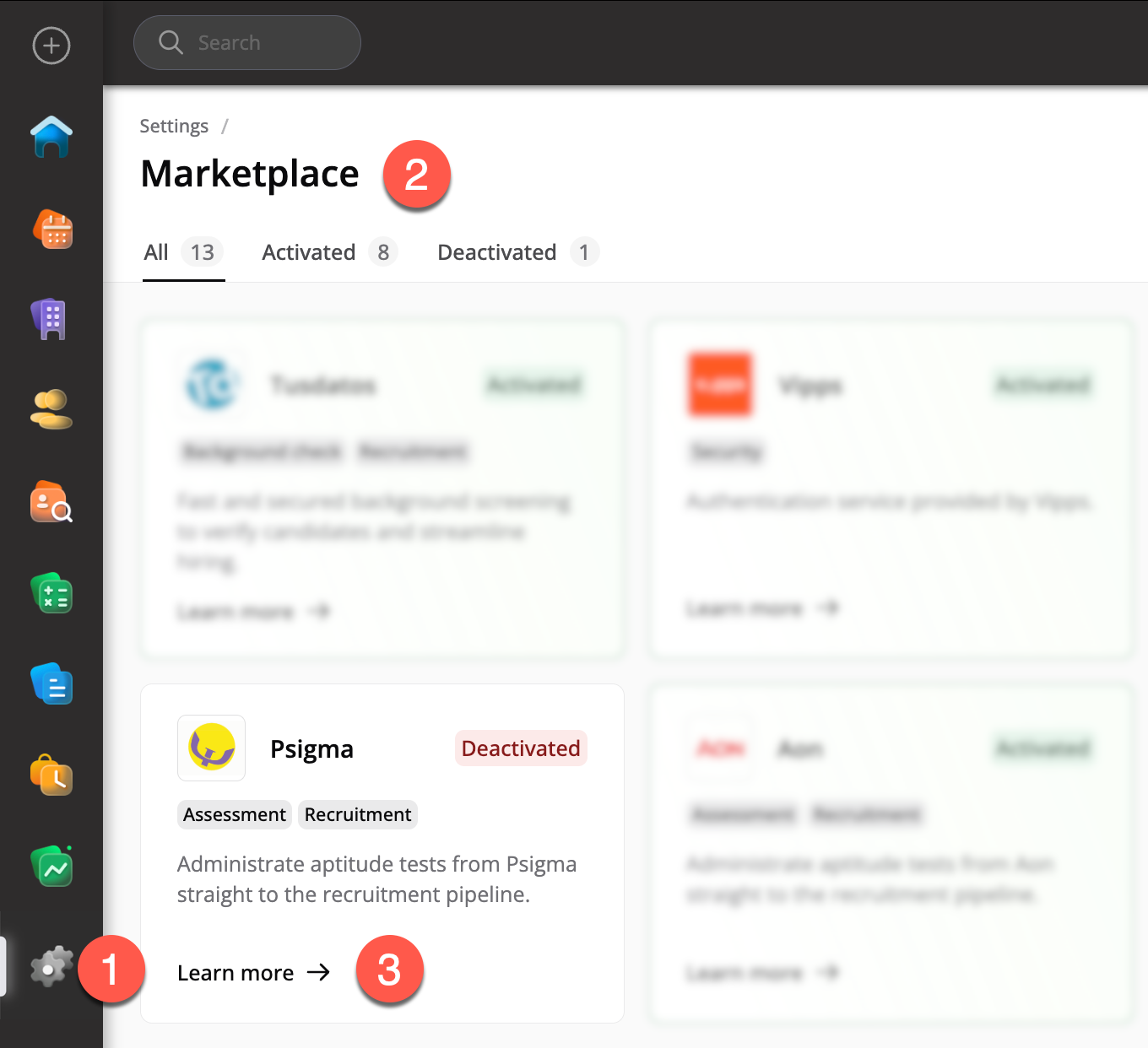1148x1048 pixels.
Task: Open the green analytics chart icon
Action: click(52, 867)
